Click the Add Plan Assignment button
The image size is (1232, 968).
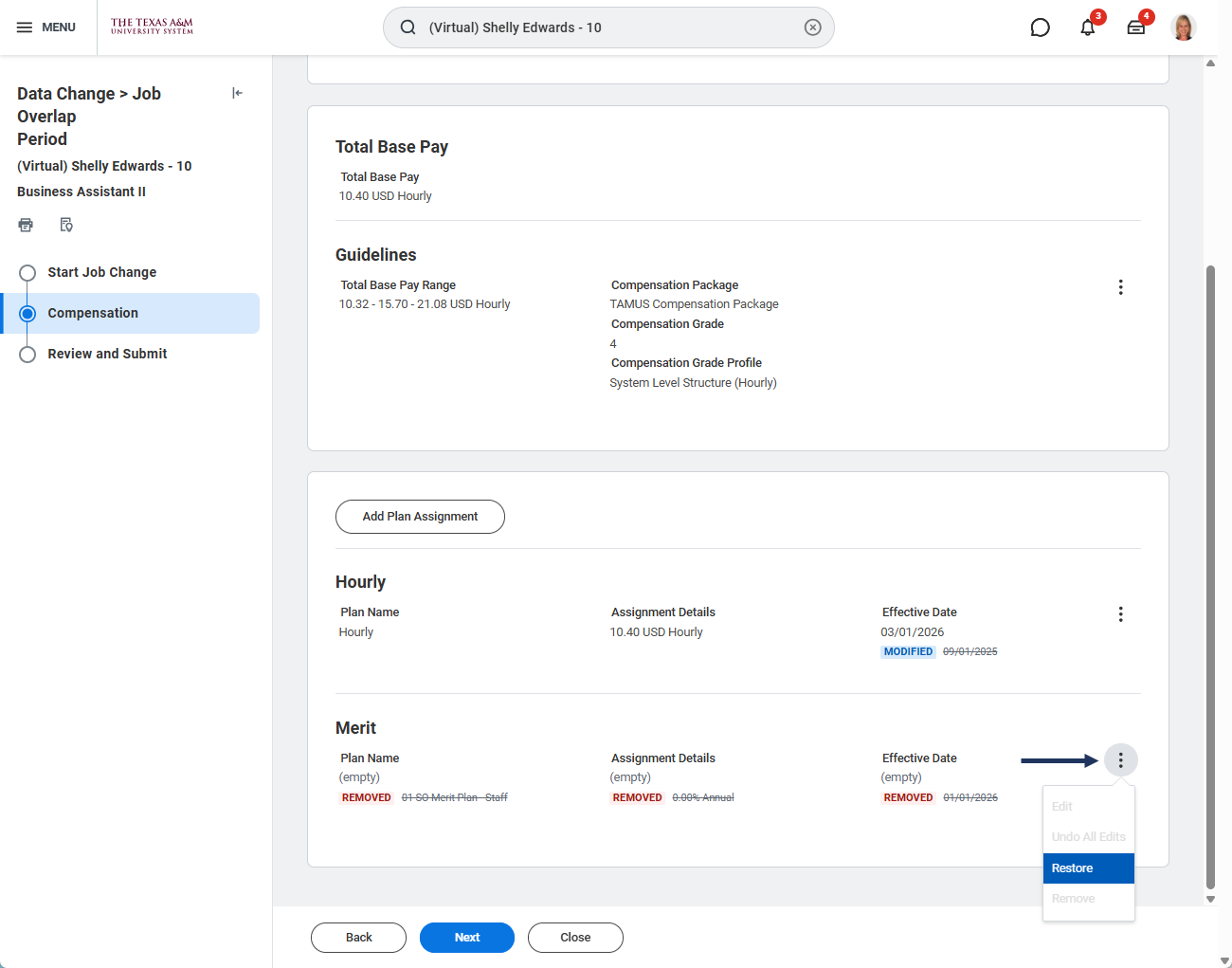click(x=420, y=517)
